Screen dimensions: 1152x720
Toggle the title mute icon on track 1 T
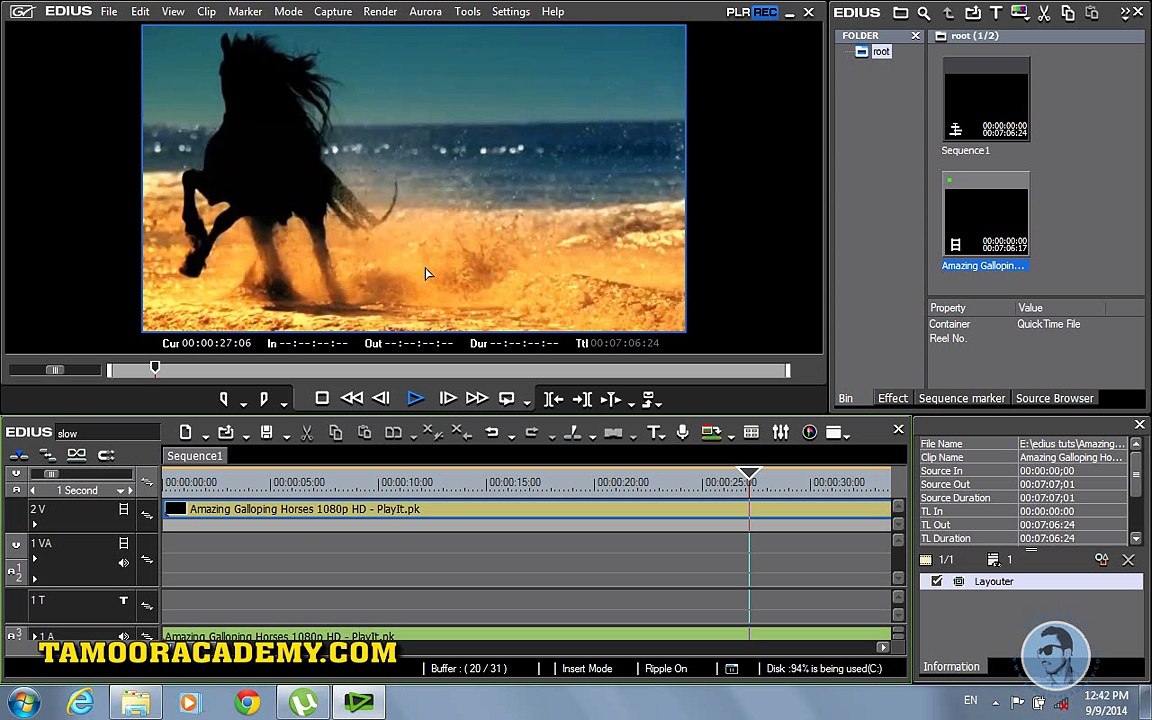click(123, 600)
